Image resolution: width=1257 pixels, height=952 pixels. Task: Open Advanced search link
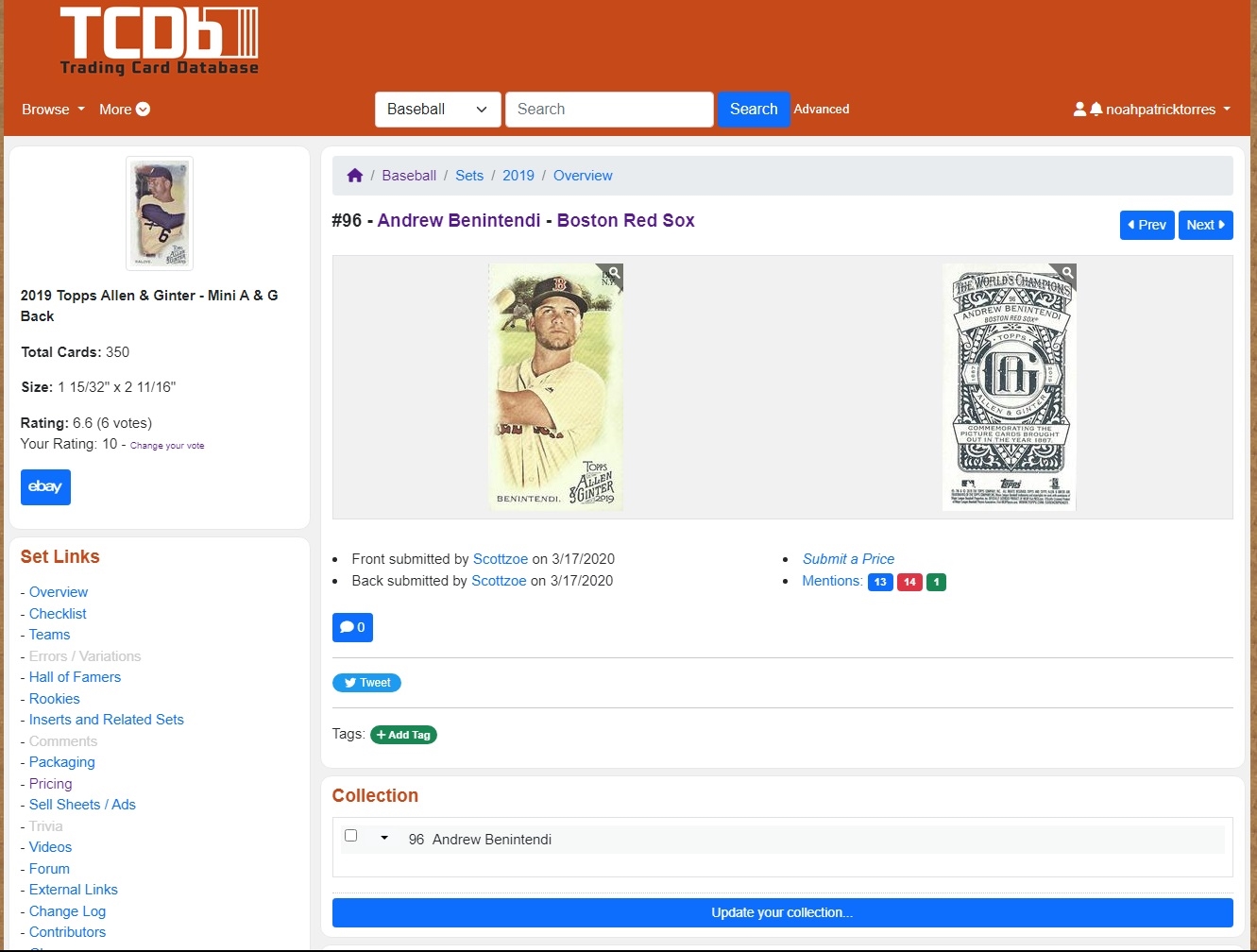click(x=822, y=110)
